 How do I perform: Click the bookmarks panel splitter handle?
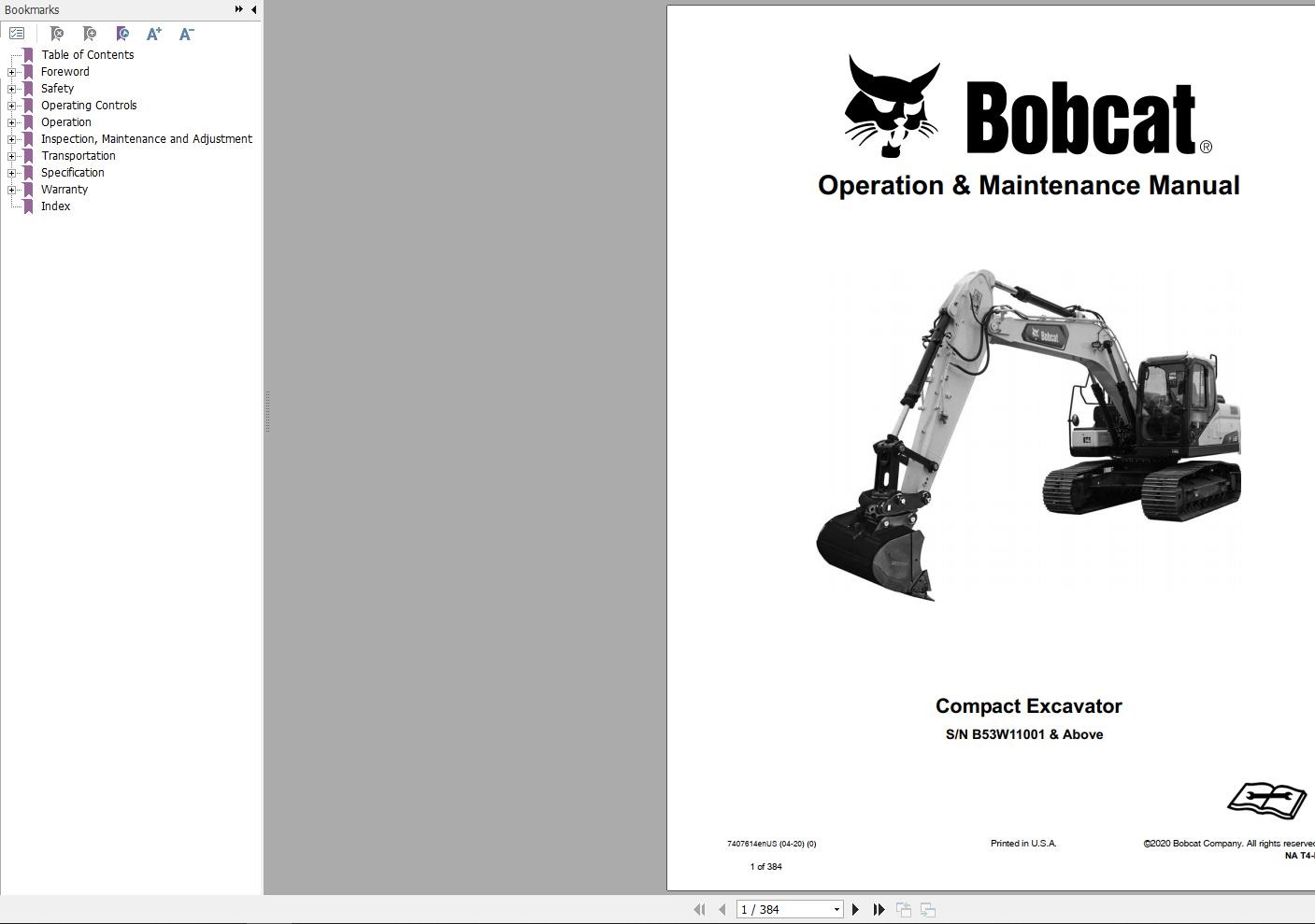pos(267,411)
